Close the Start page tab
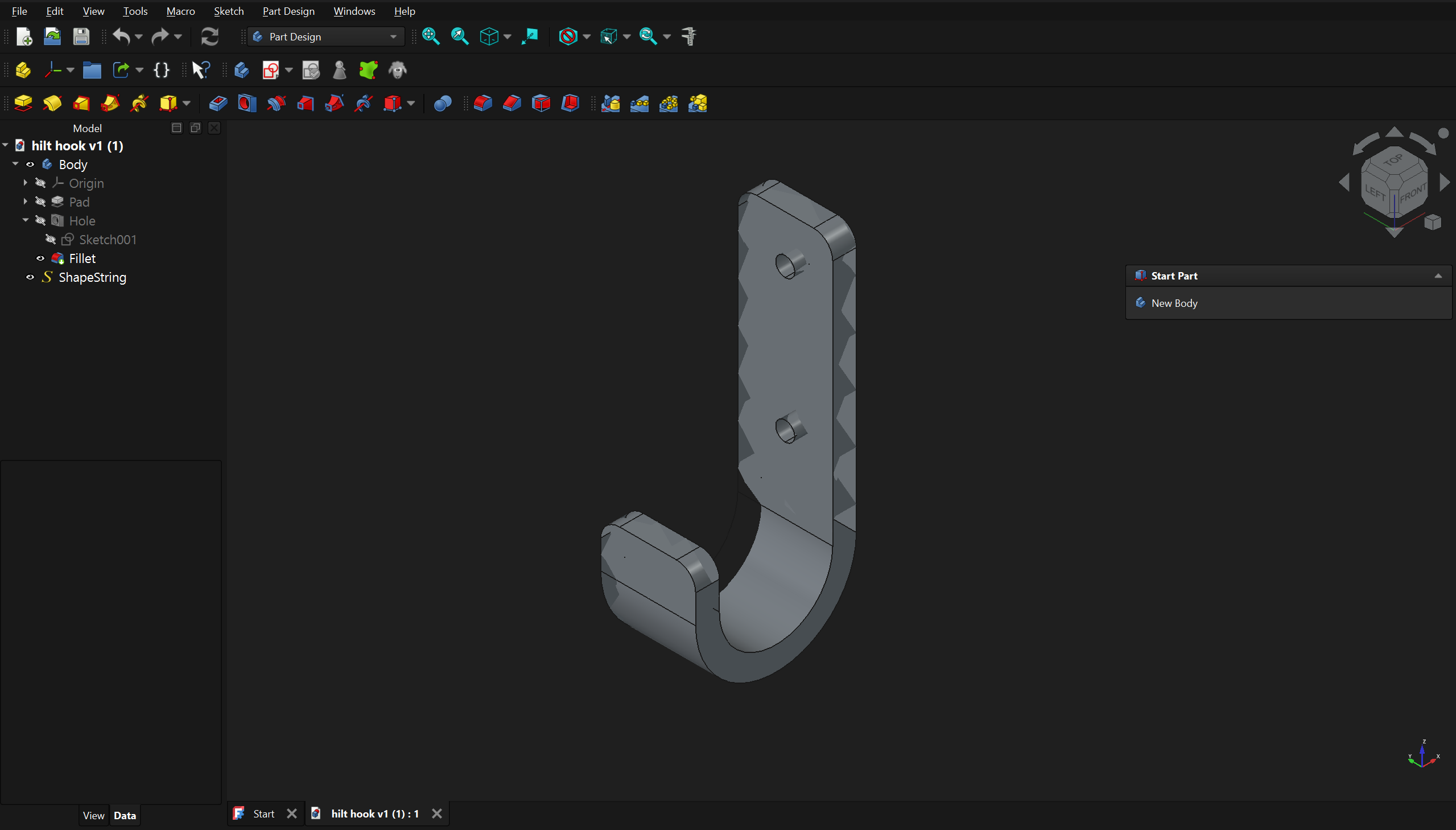 pyautogui.click(x=292, y=814)
